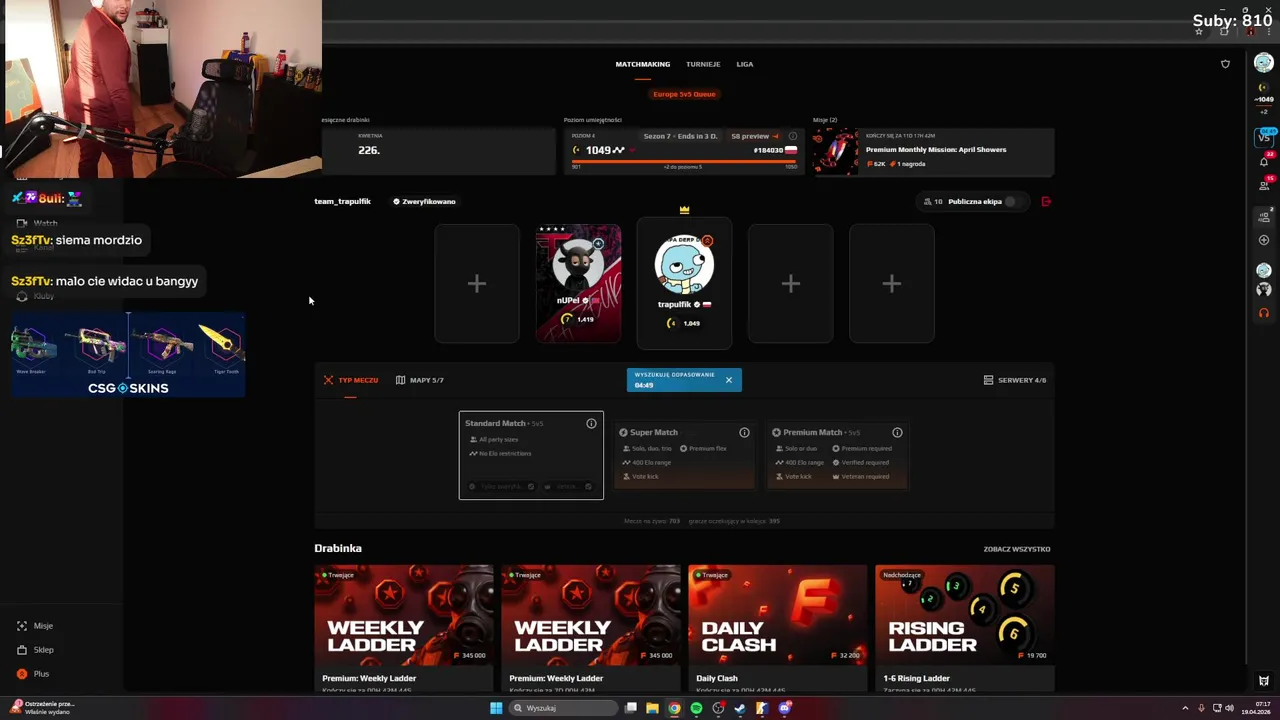Open friends list icon with badge 15
This screenshot has height=720, width=1280.
[x=1264, y=185]
